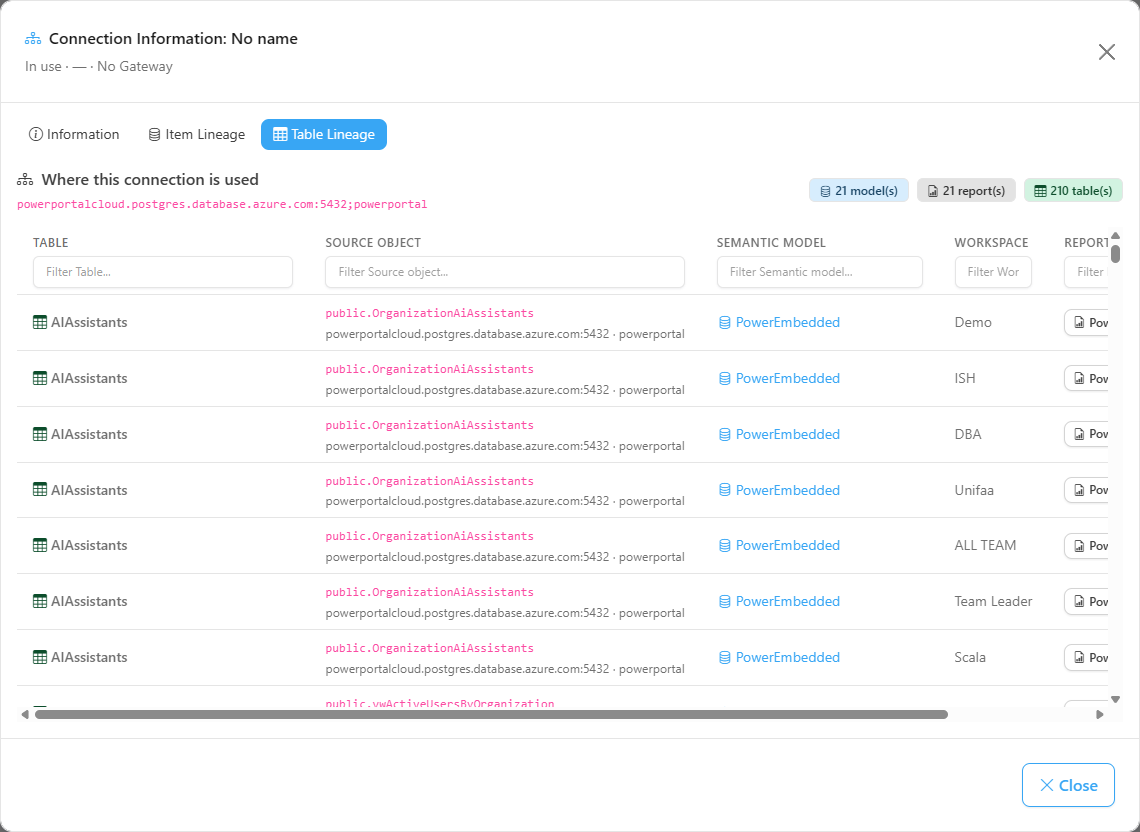Open report button in ISH row

(x=1086, y=378)
